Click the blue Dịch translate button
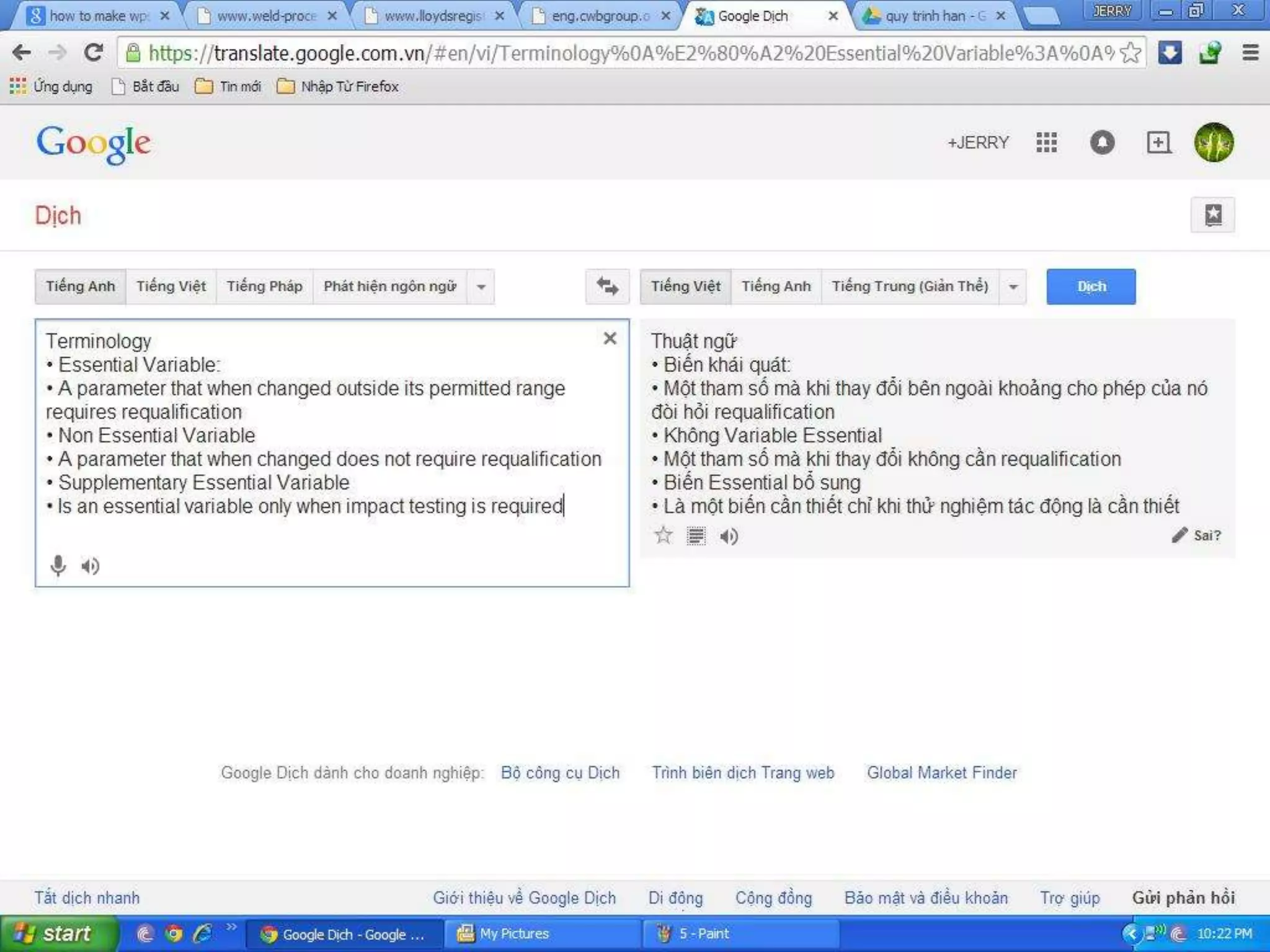 pos(1091,286)
